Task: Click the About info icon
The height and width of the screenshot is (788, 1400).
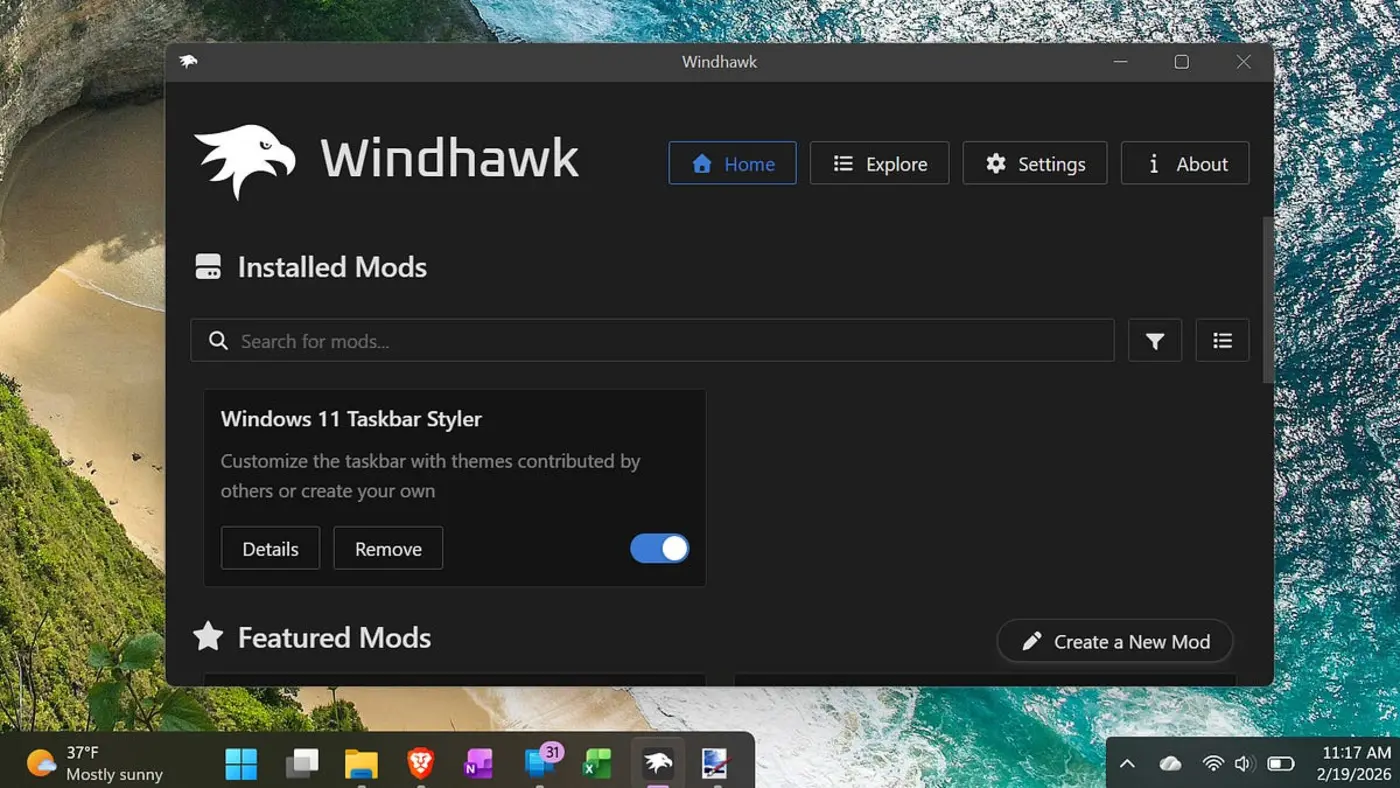Action: 1153,163
